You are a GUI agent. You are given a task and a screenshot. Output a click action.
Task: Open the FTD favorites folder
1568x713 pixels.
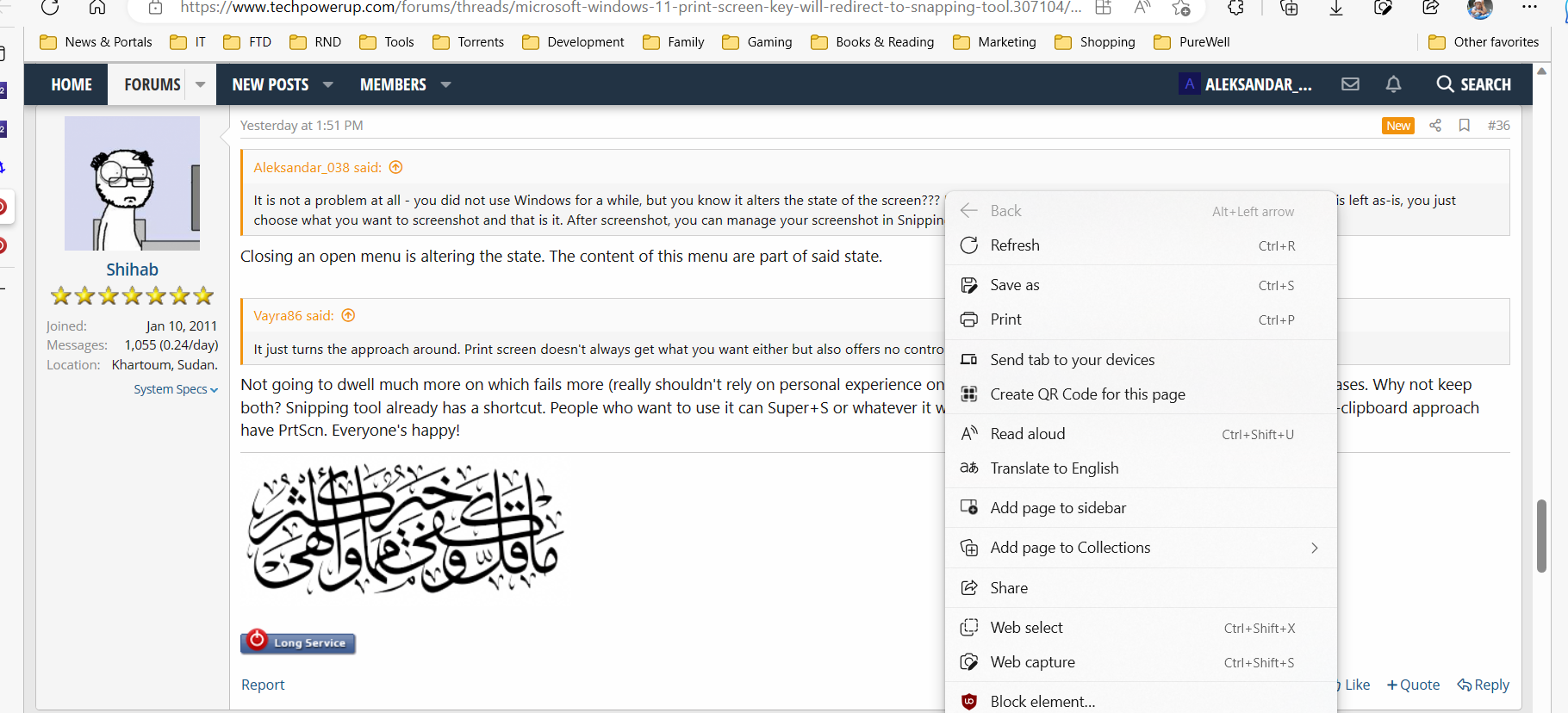point(247,41)
